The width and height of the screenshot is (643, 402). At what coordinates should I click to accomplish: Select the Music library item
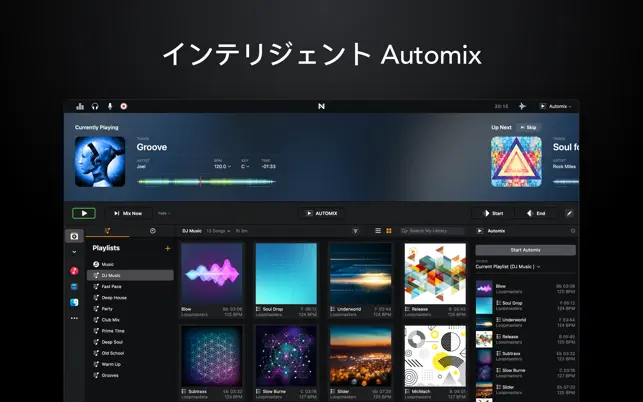(x=130, y=264)
